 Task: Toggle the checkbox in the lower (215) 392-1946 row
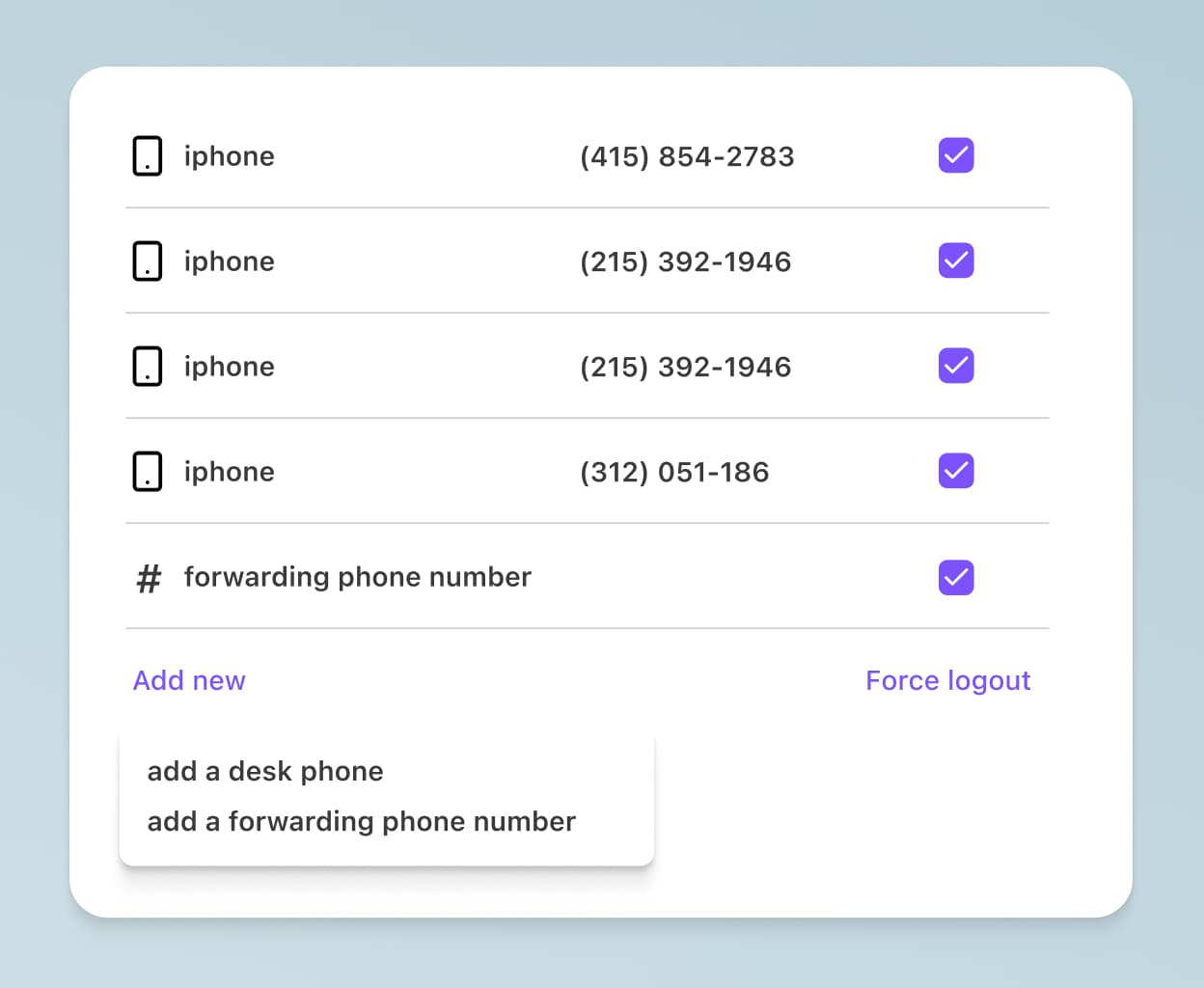pyautogui.click(x=956, y=366)
